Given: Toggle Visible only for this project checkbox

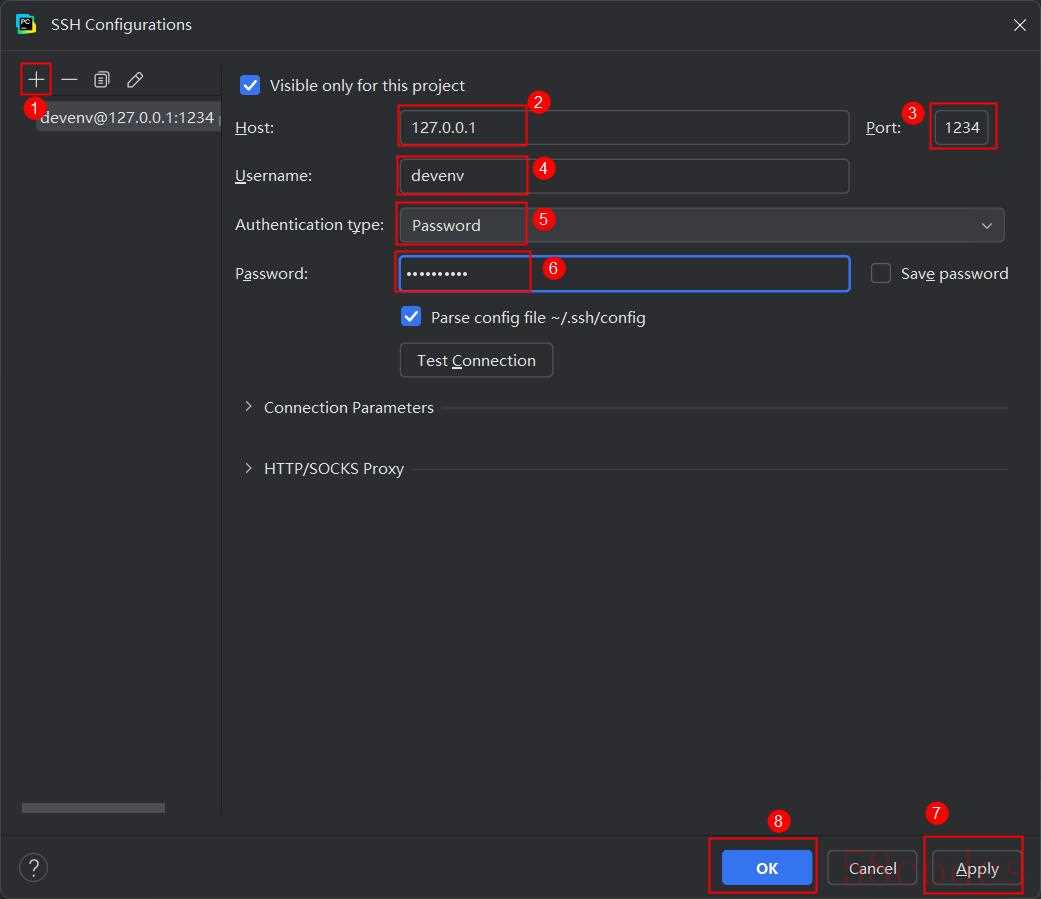Looking at the screenshot, I should point(250,85).
